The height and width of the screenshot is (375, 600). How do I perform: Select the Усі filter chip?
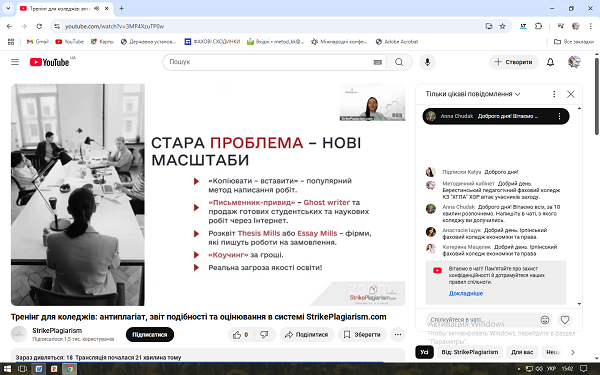pos(424,352)
